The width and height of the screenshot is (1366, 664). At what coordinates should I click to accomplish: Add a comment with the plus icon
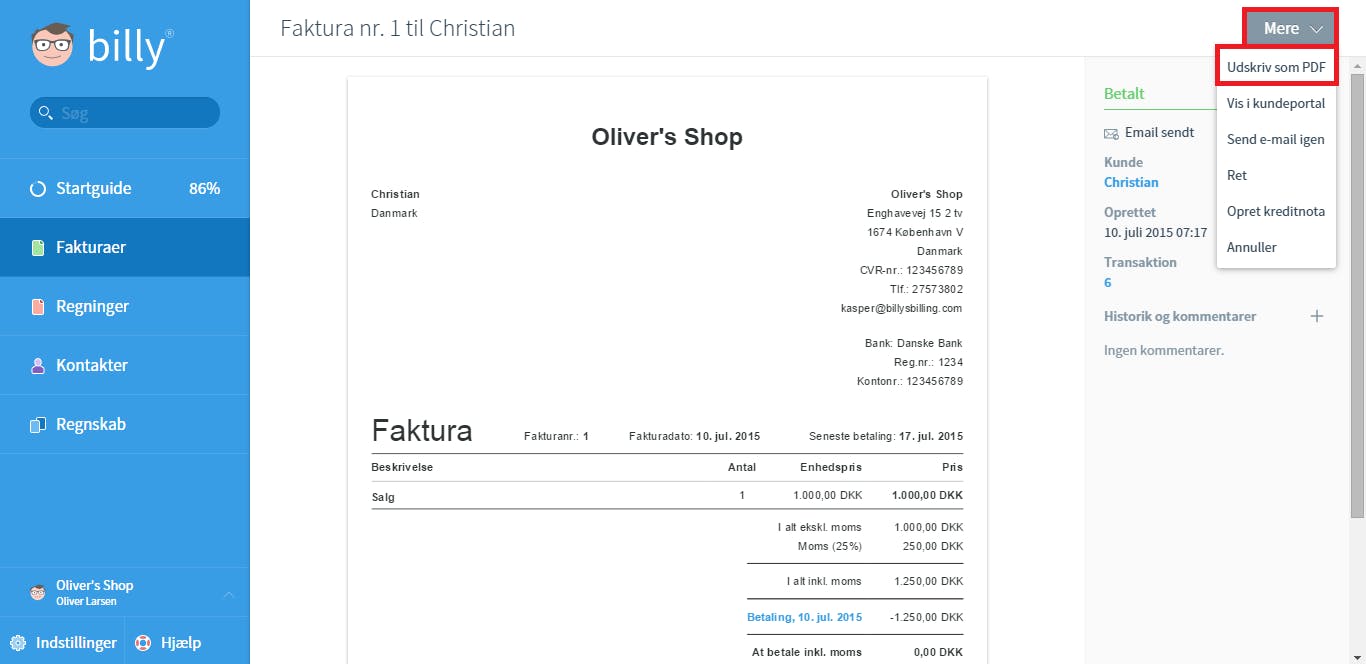1317,316
